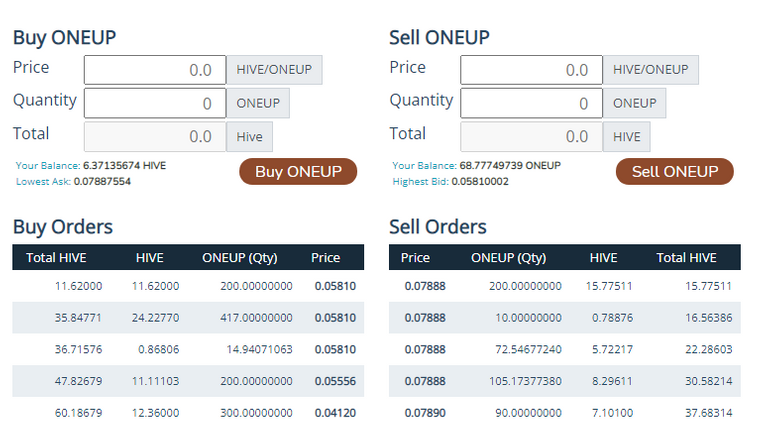The height and width of the screenshot is (423, 768).
Task: Click the Sell Orders heading
Action: (438, 227)
